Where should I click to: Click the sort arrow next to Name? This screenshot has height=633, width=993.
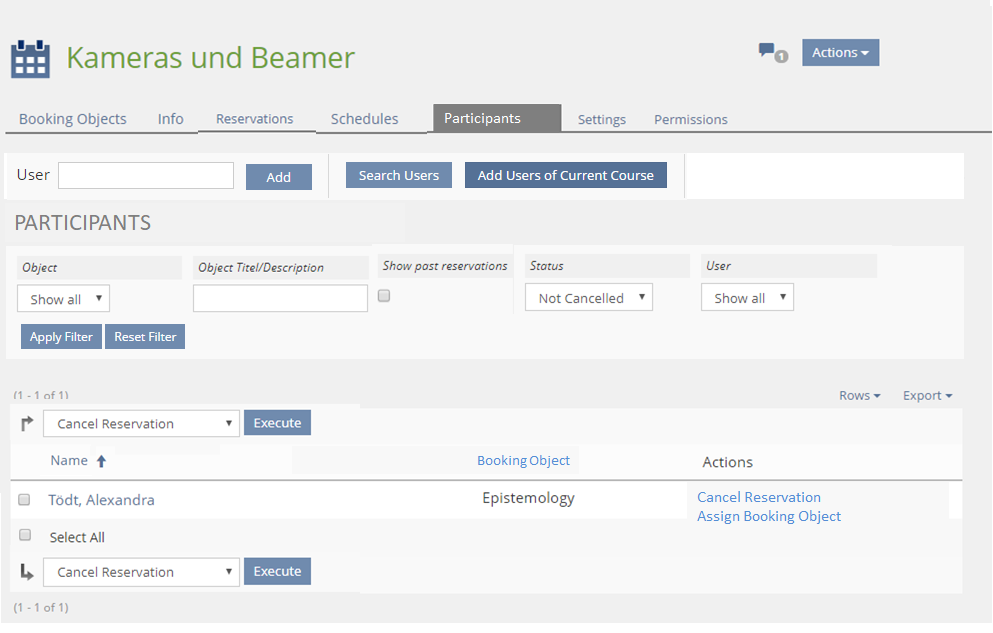click(101, 461)
